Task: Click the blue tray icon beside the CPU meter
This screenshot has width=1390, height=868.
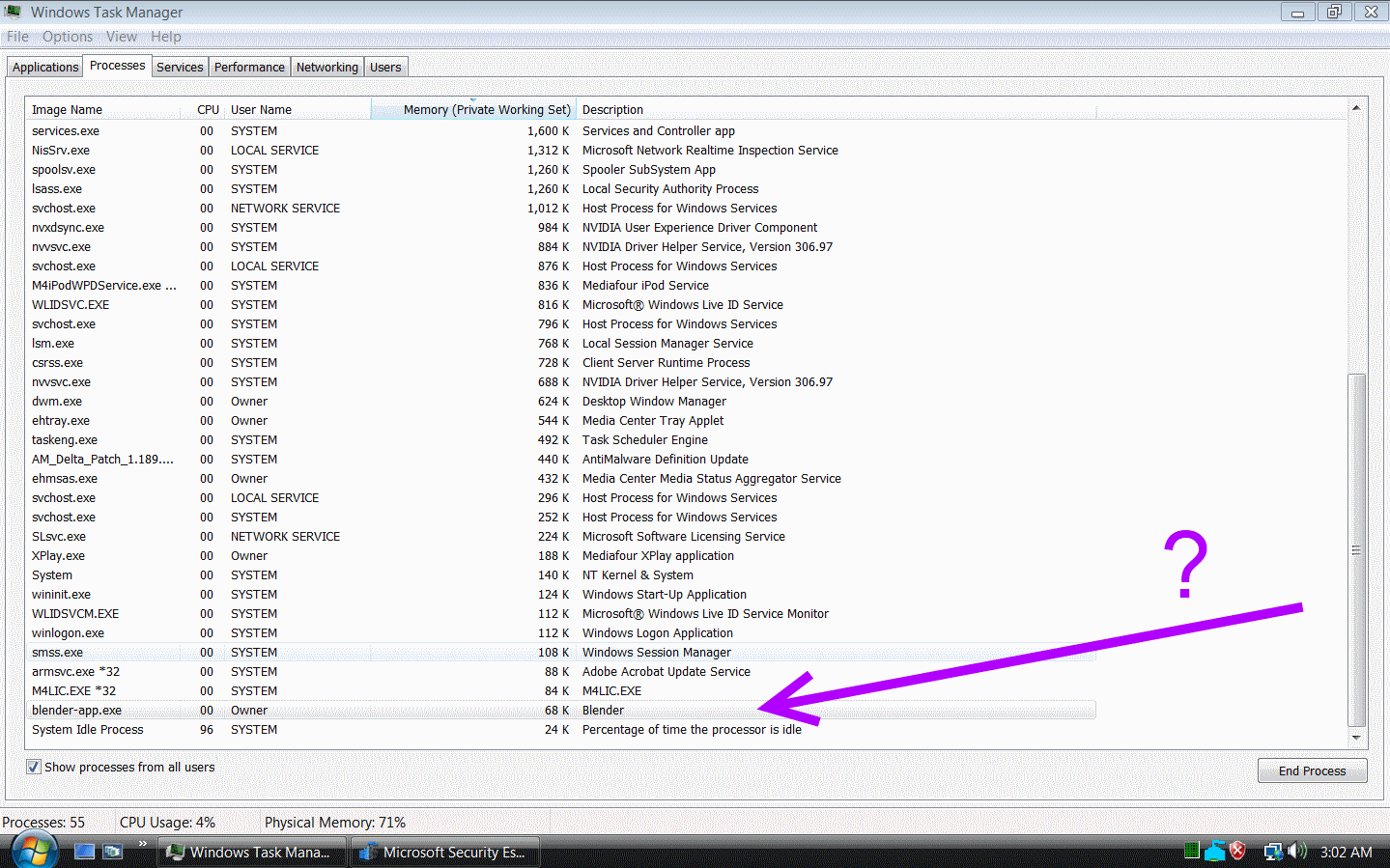Action: point(1215,851)
